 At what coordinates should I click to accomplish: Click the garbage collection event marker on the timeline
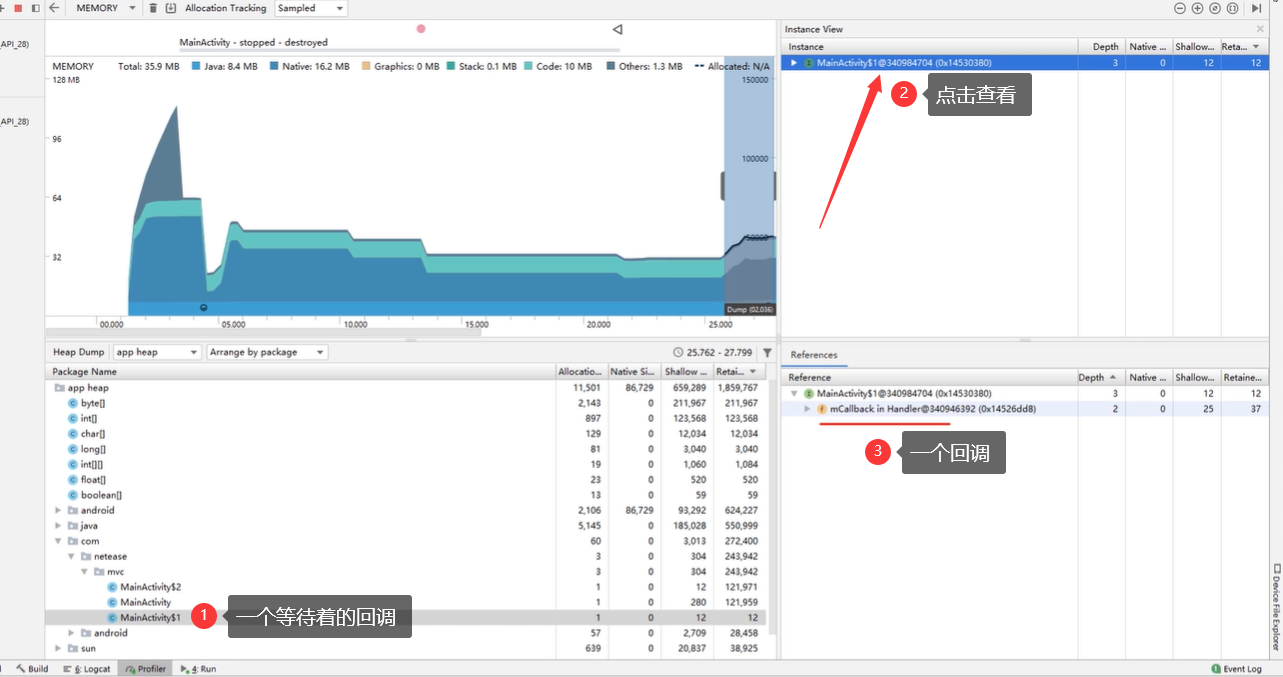click(204, 308)
